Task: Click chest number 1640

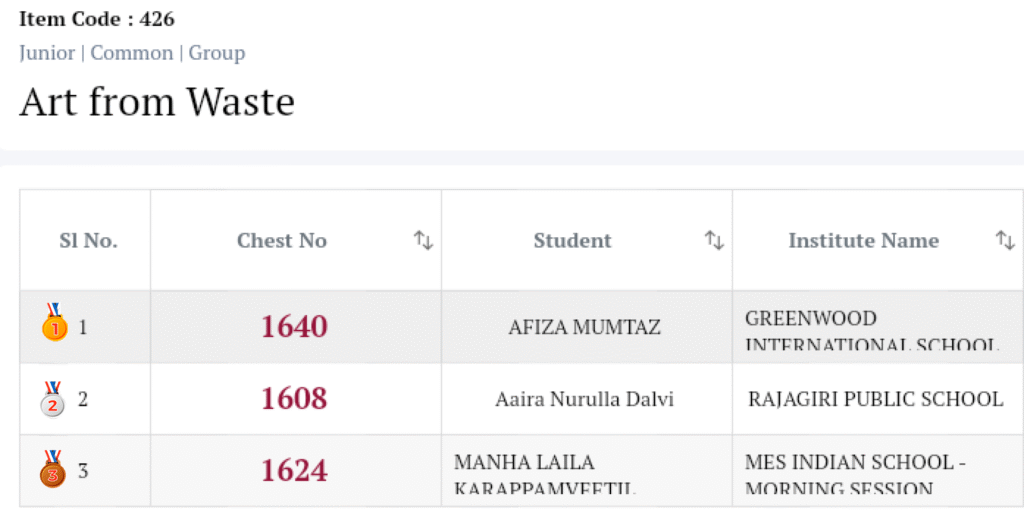Action: (x=294, y=327)
